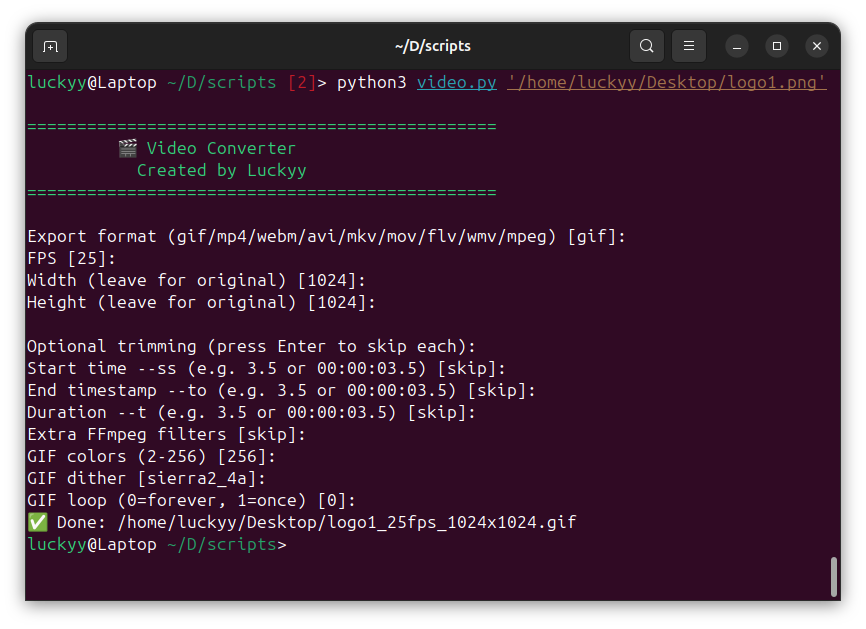866x629 pixels.
Task: Click the terminal scrollbar handle
Action: coord(836,577)
